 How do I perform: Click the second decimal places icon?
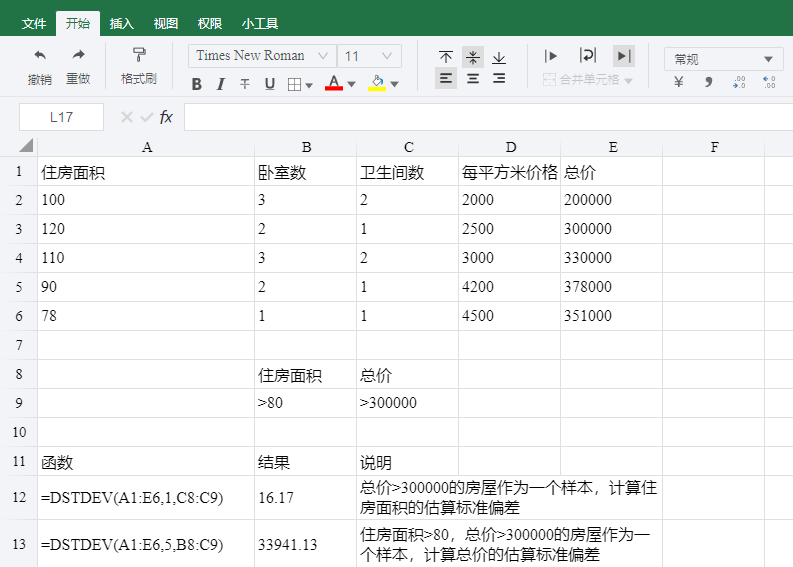click(x=769, y=82)
